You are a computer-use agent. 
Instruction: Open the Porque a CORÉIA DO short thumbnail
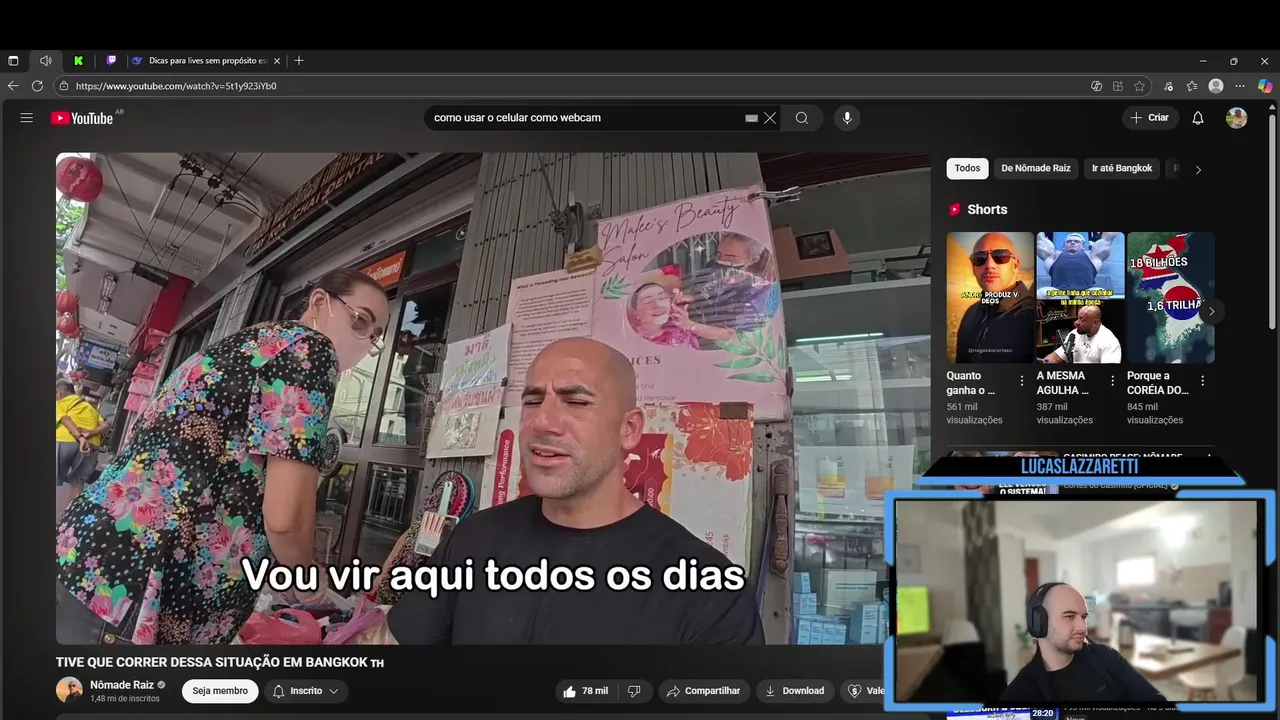(x=1170, y=298)
